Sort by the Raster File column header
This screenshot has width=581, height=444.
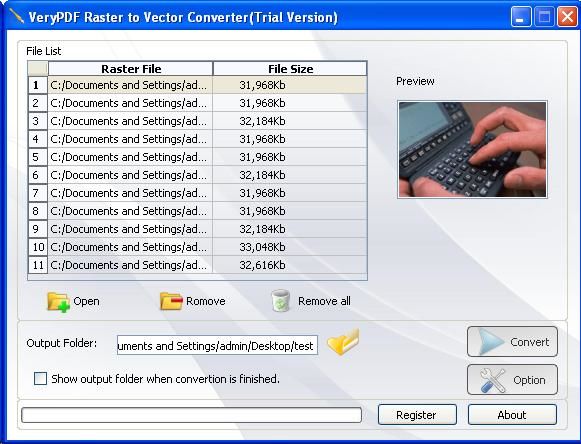(130, 69)
